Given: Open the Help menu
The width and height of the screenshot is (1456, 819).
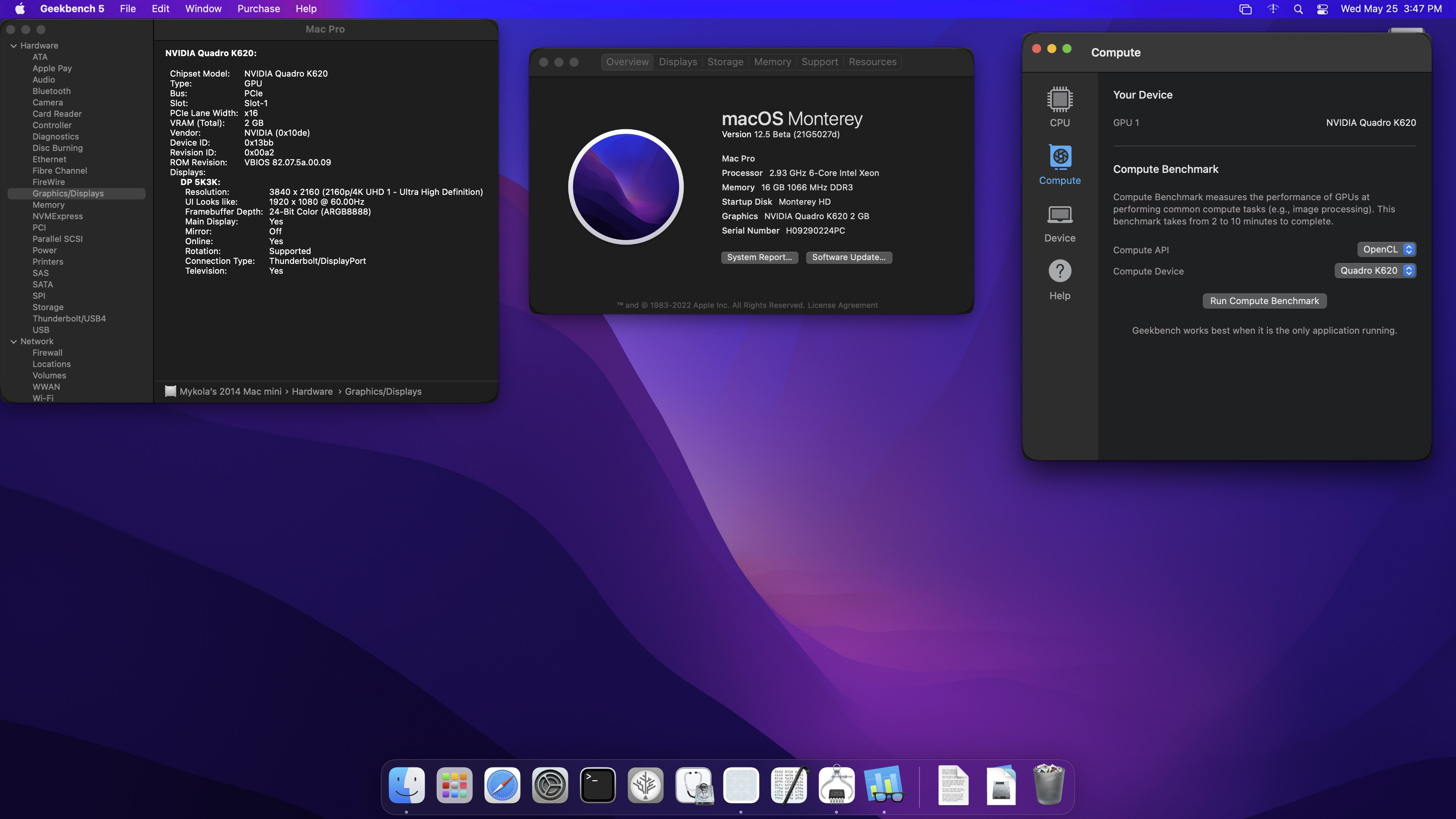Looking at the screenshot, I should coord(306,8).
